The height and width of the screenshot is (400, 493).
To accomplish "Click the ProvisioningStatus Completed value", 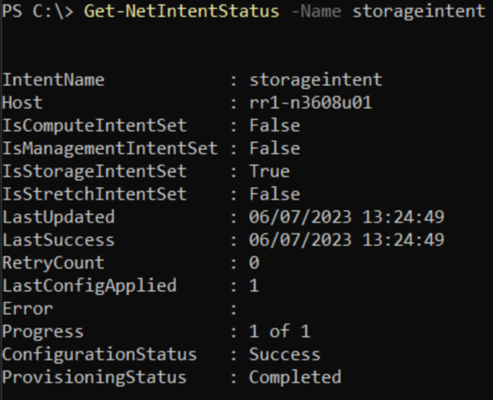I will 295,377.
